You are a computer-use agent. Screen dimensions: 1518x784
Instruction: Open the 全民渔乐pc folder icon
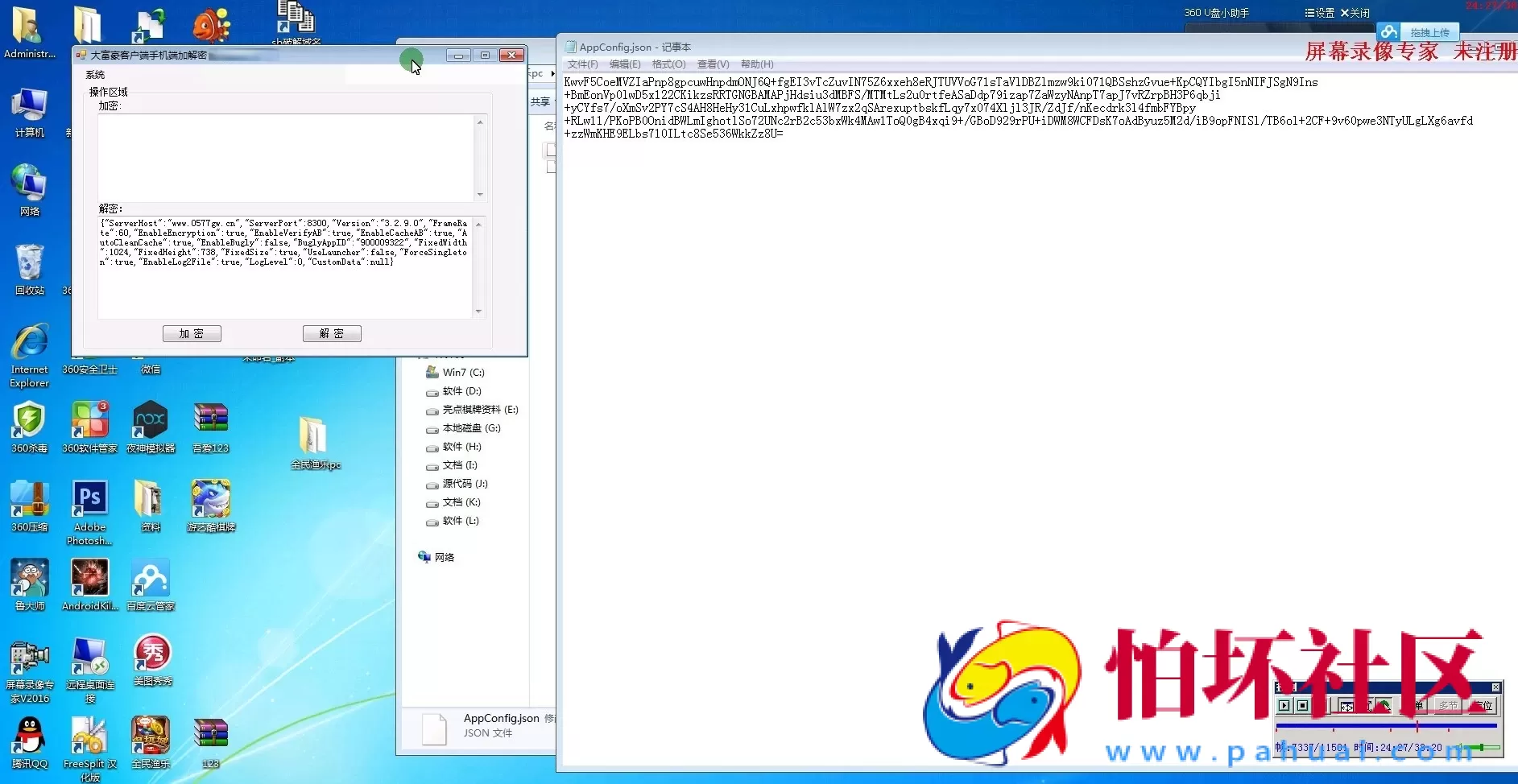(x=314, y=439)
